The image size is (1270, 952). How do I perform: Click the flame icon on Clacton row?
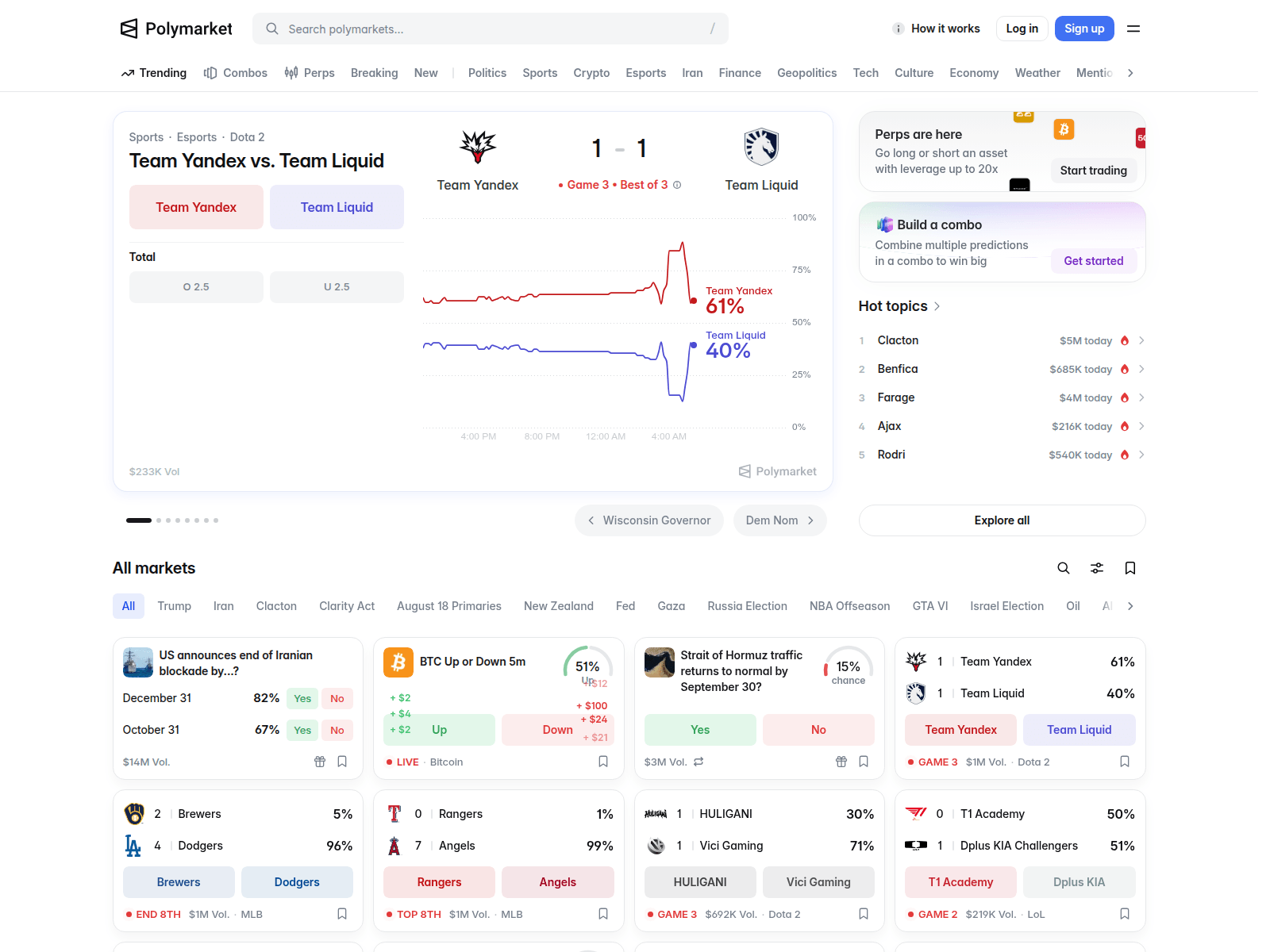pos(1125,340)
